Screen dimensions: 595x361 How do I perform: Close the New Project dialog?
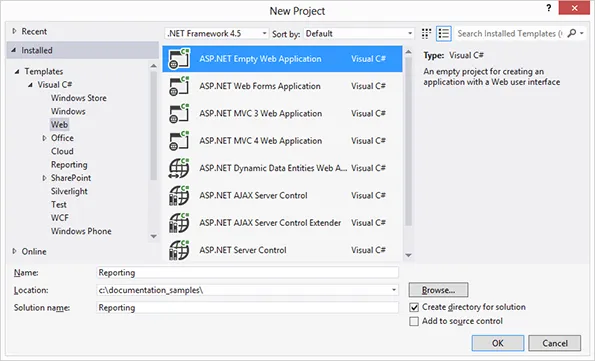[x=574, y=8]
